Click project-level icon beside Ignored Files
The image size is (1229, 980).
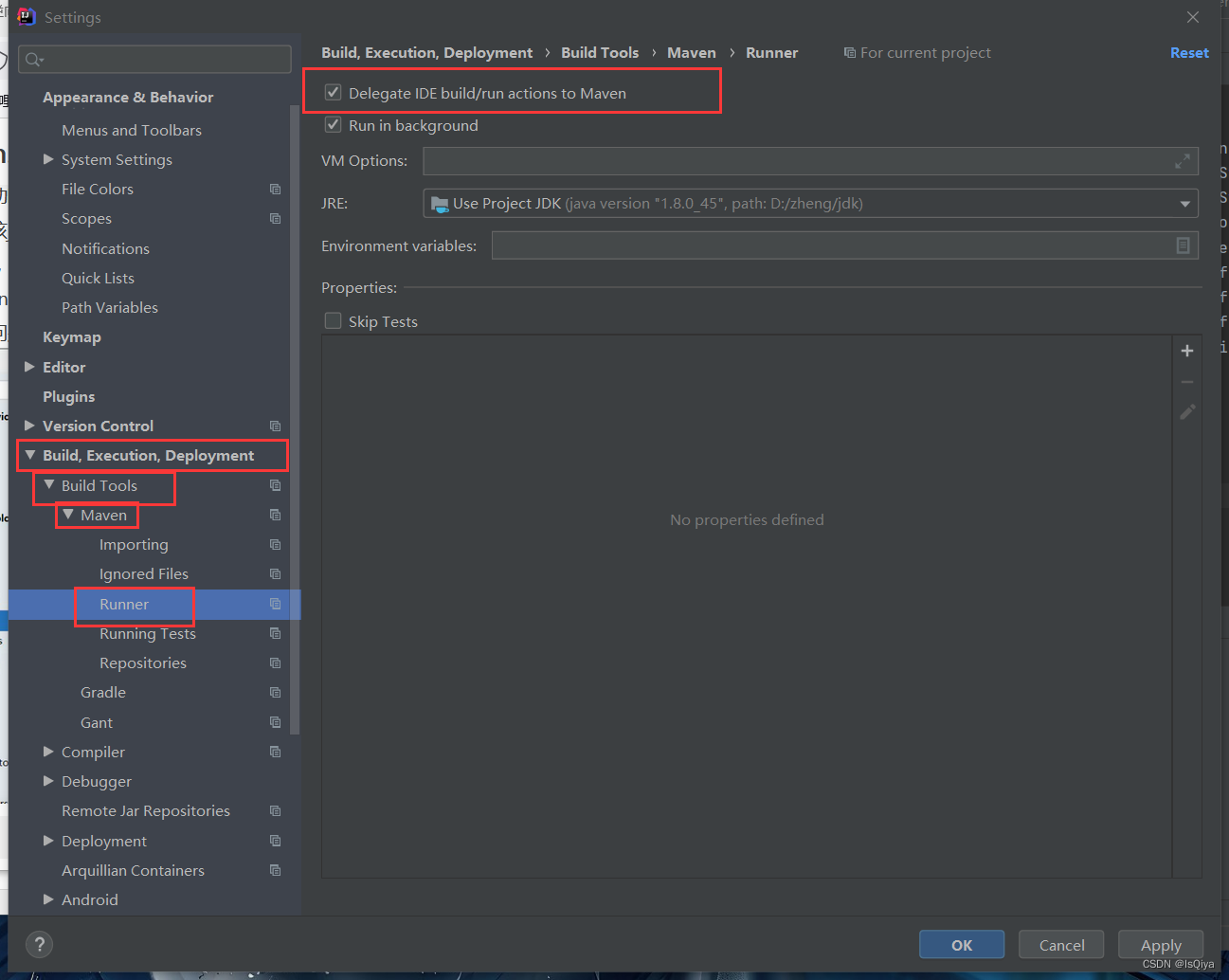point(275,574)
